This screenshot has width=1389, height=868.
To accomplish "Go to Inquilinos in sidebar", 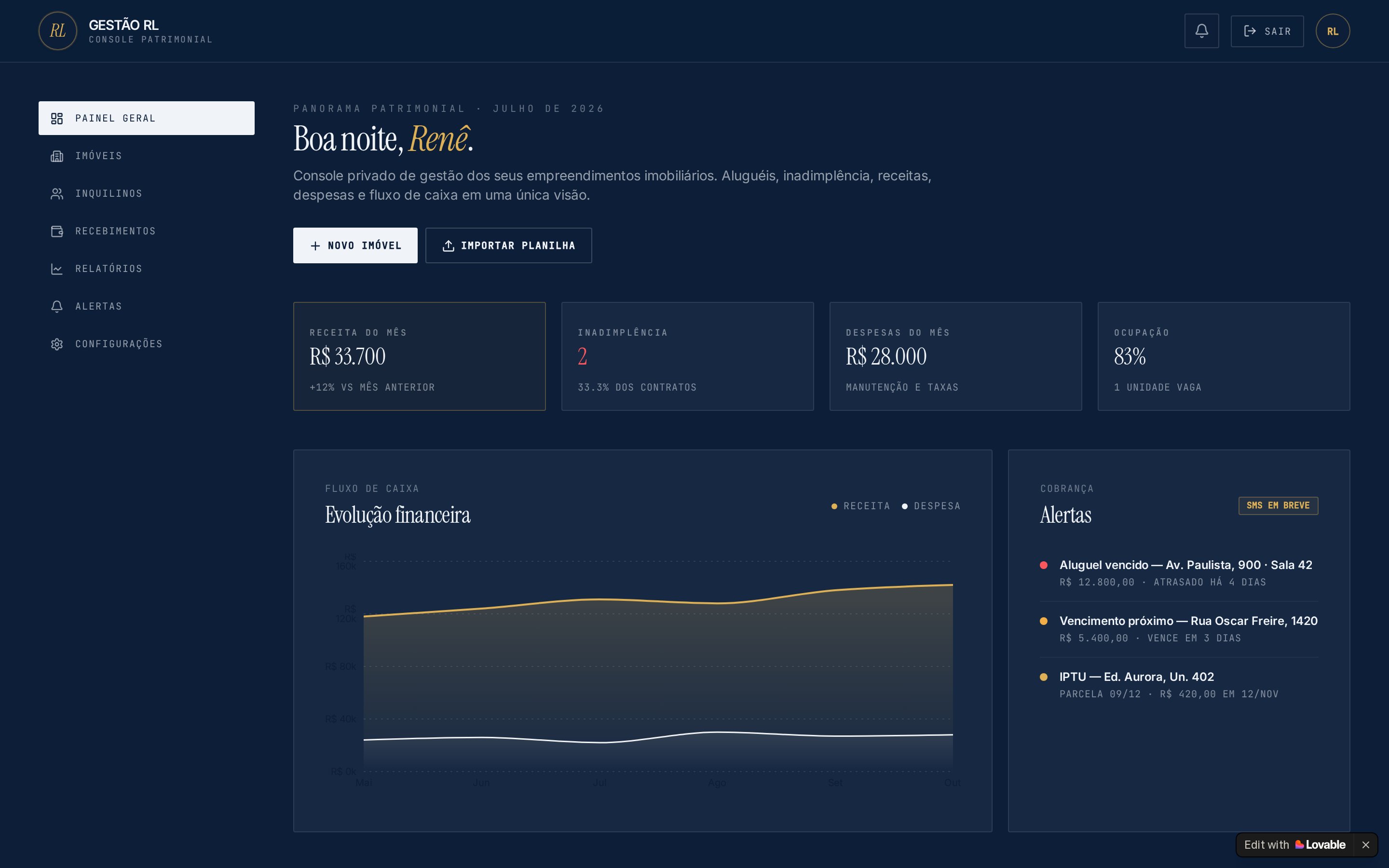I will (x=146, y=193).
